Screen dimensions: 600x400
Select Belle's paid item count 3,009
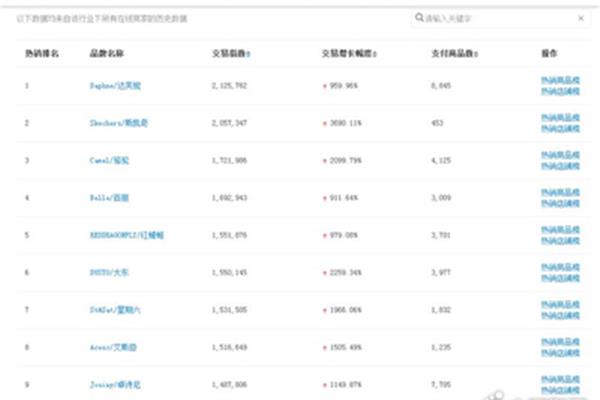[x=441, y=198]
